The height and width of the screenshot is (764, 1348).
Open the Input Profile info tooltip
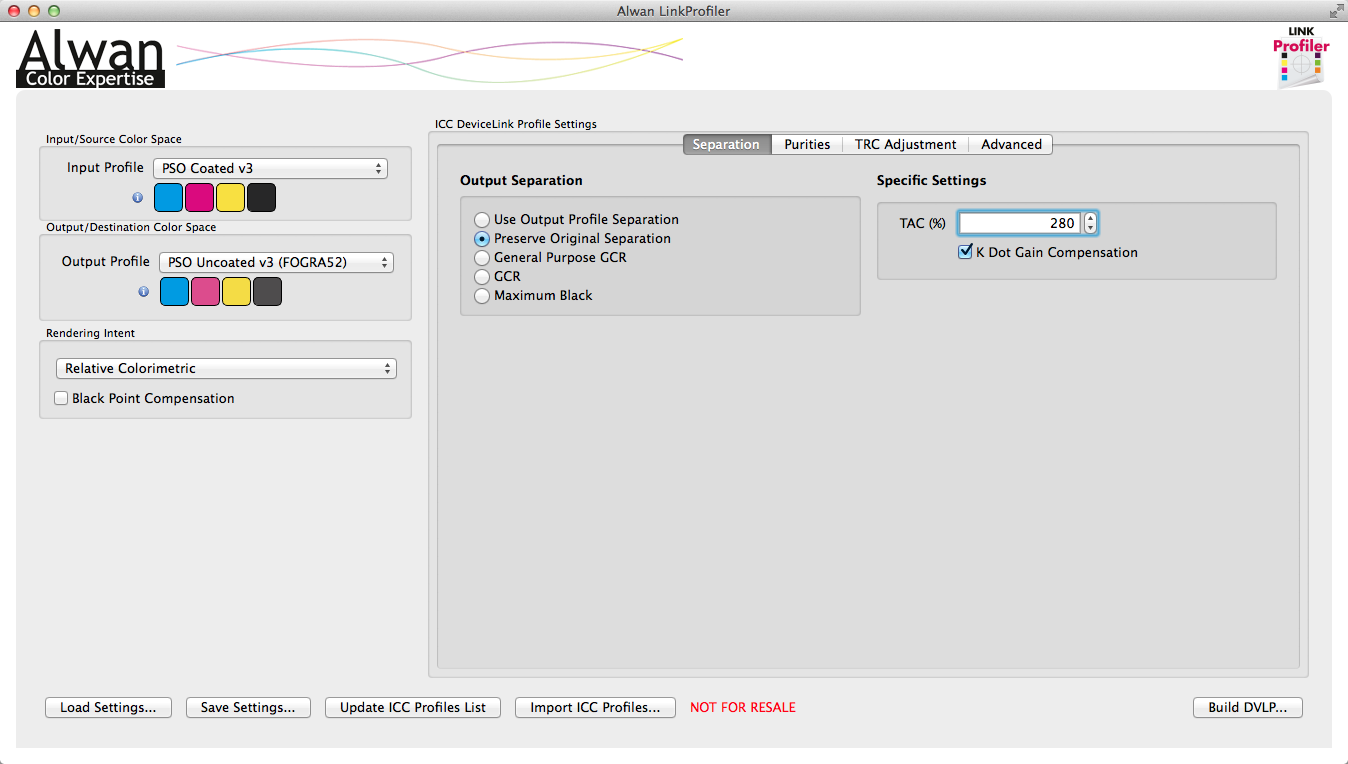137,197
